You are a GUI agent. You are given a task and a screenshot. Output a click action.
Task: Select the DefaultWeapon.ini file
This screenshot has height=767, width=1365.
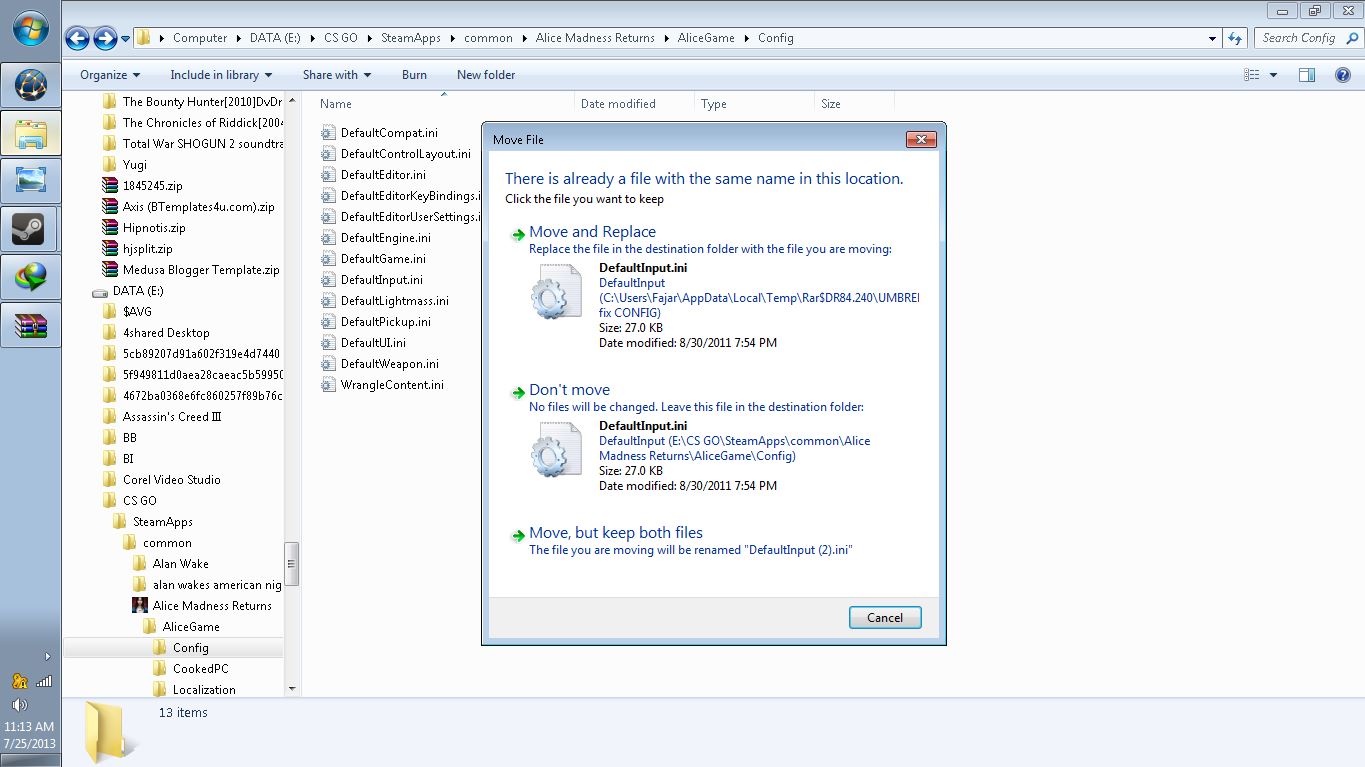tap(380, 364)
